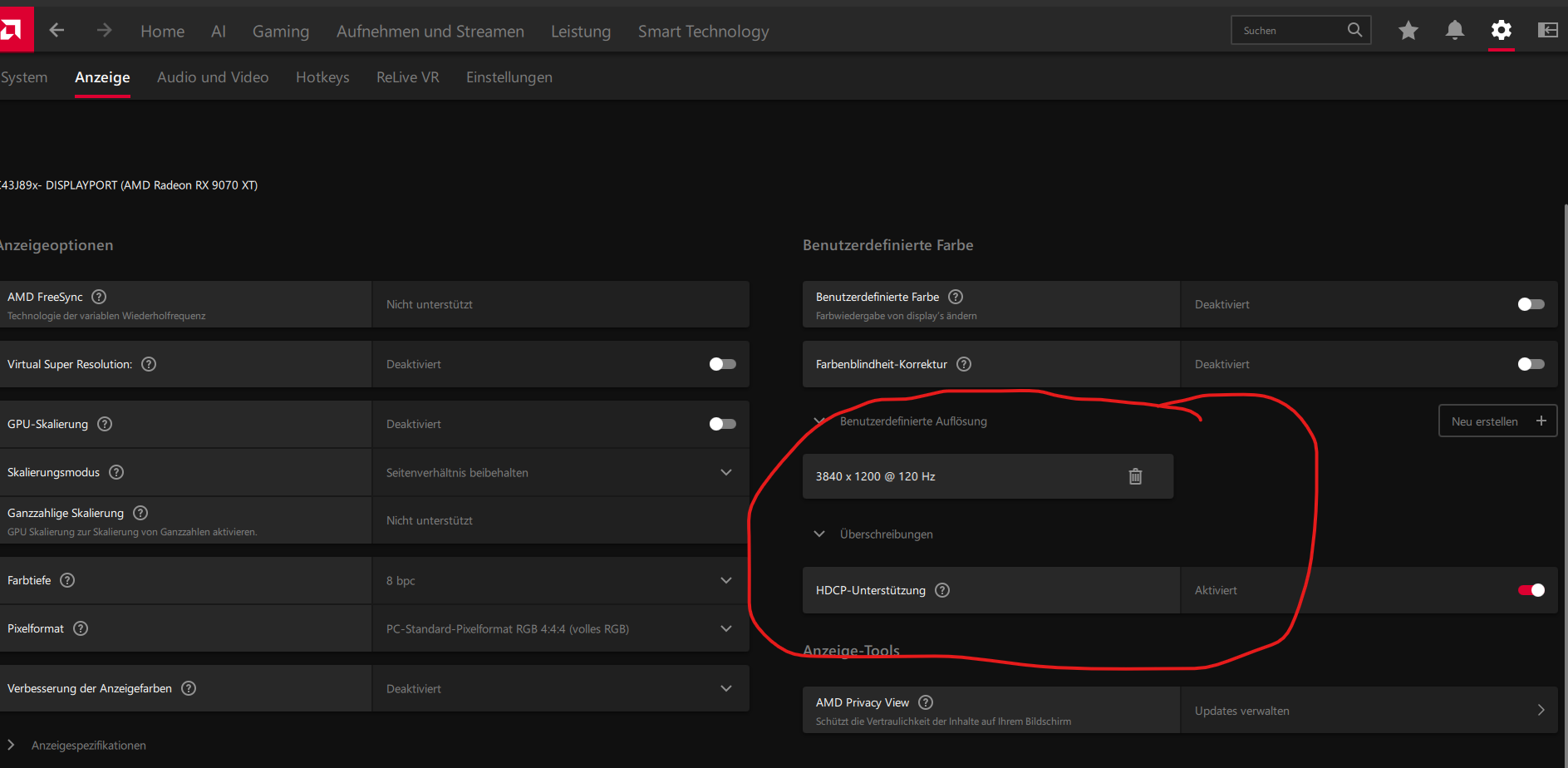Screen dimensions: 1568x768
Task: Go back with the left arrow
Action: 57,31
